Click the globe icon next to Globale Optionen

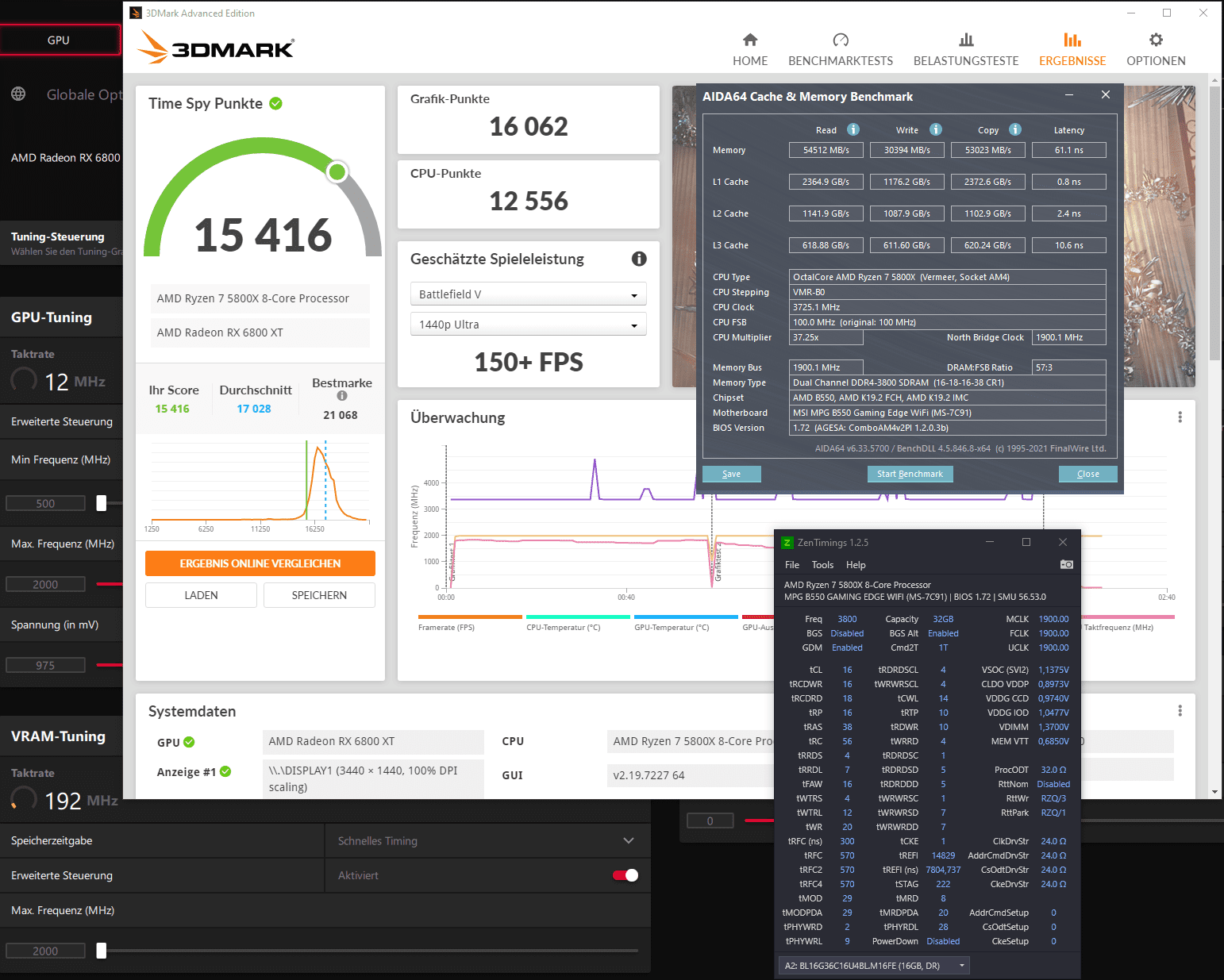[x=18, y=94]
